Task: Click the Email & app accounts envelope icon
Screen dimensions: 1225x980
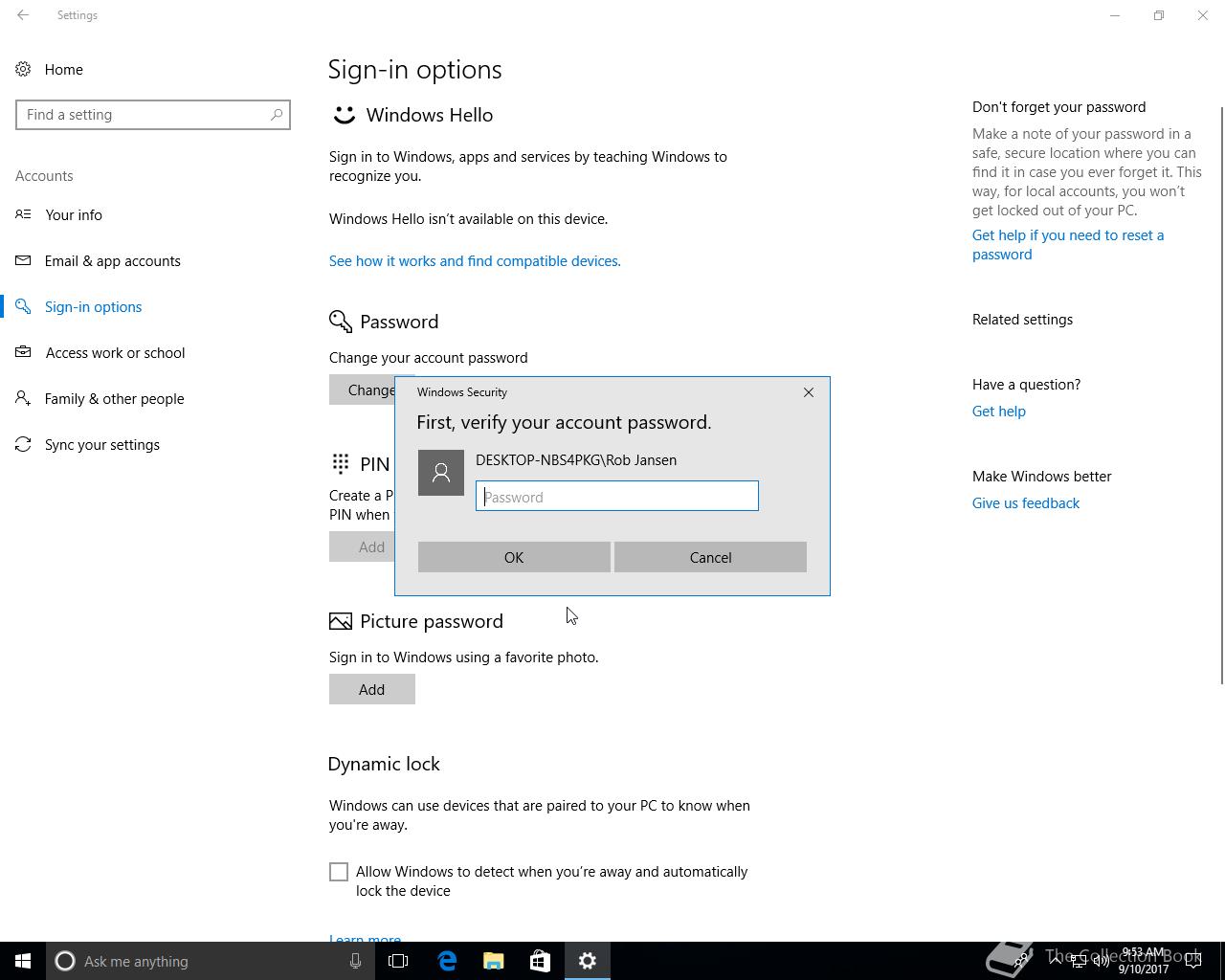Action: point(23,260)
